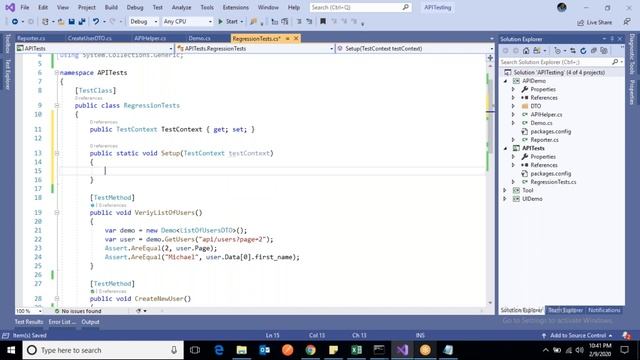Click Sync with Active Document icon
Viewport: 640px width, 360px height.
[573, 51]
